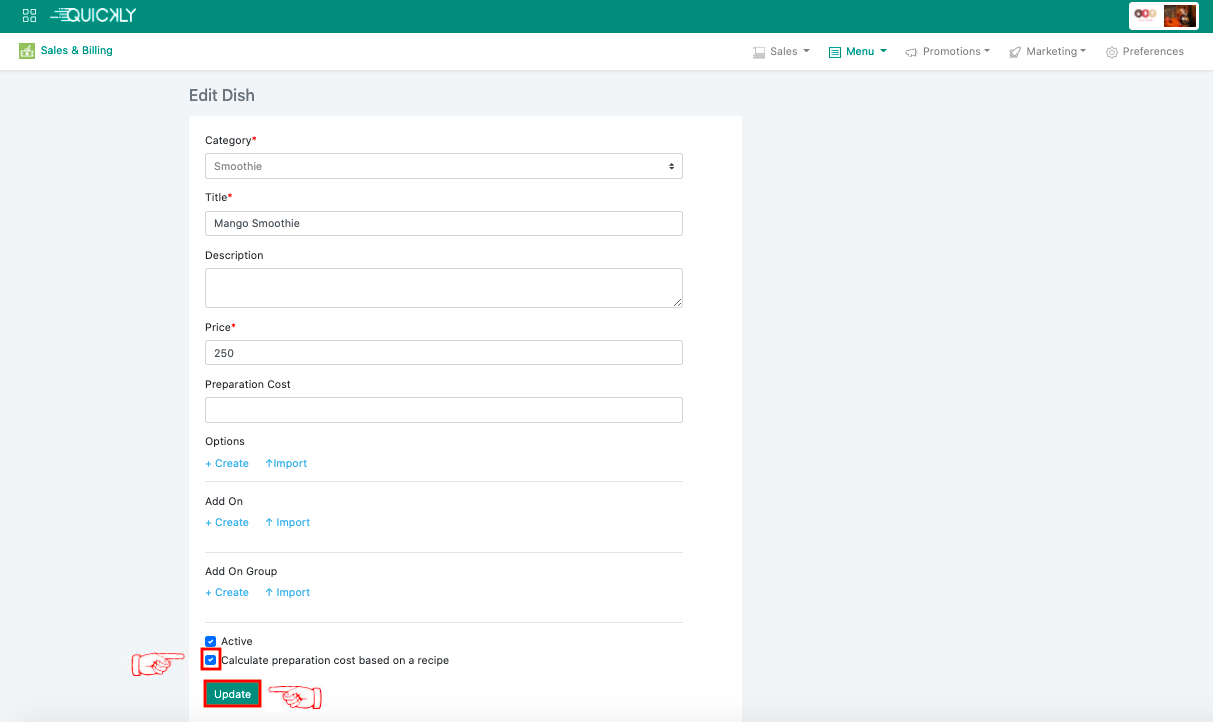Click the Promotions megaphone icon
1213x722 pixels.
[x=911, y=52]
